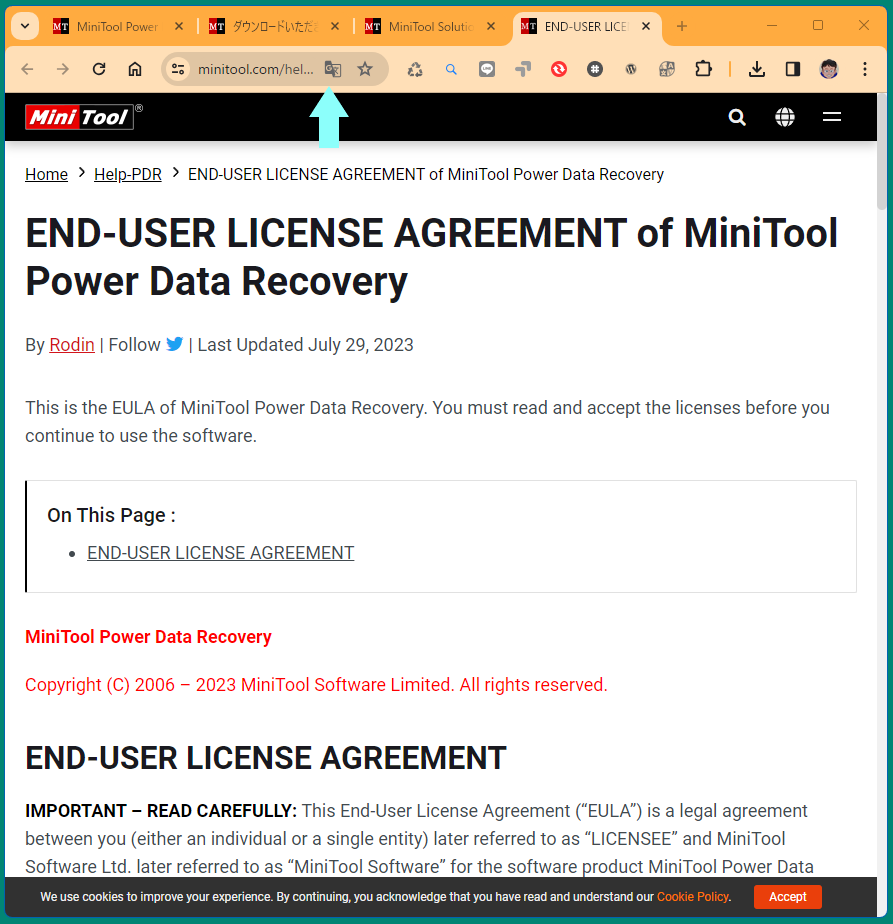Open the WordPress extension icon

631,69
